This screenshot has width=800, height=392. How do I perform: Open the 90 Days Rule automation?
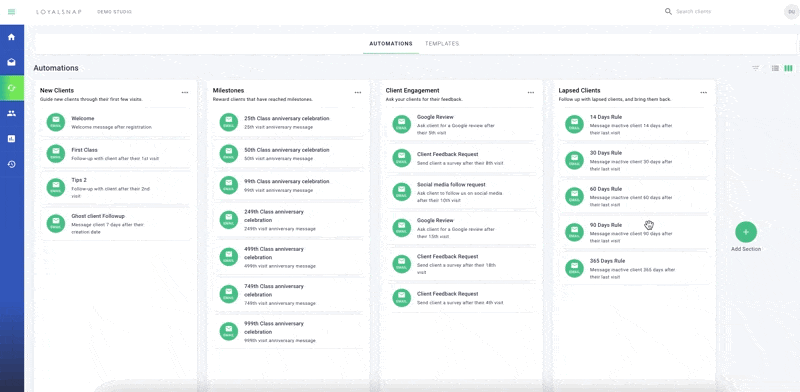click(634, 232)
